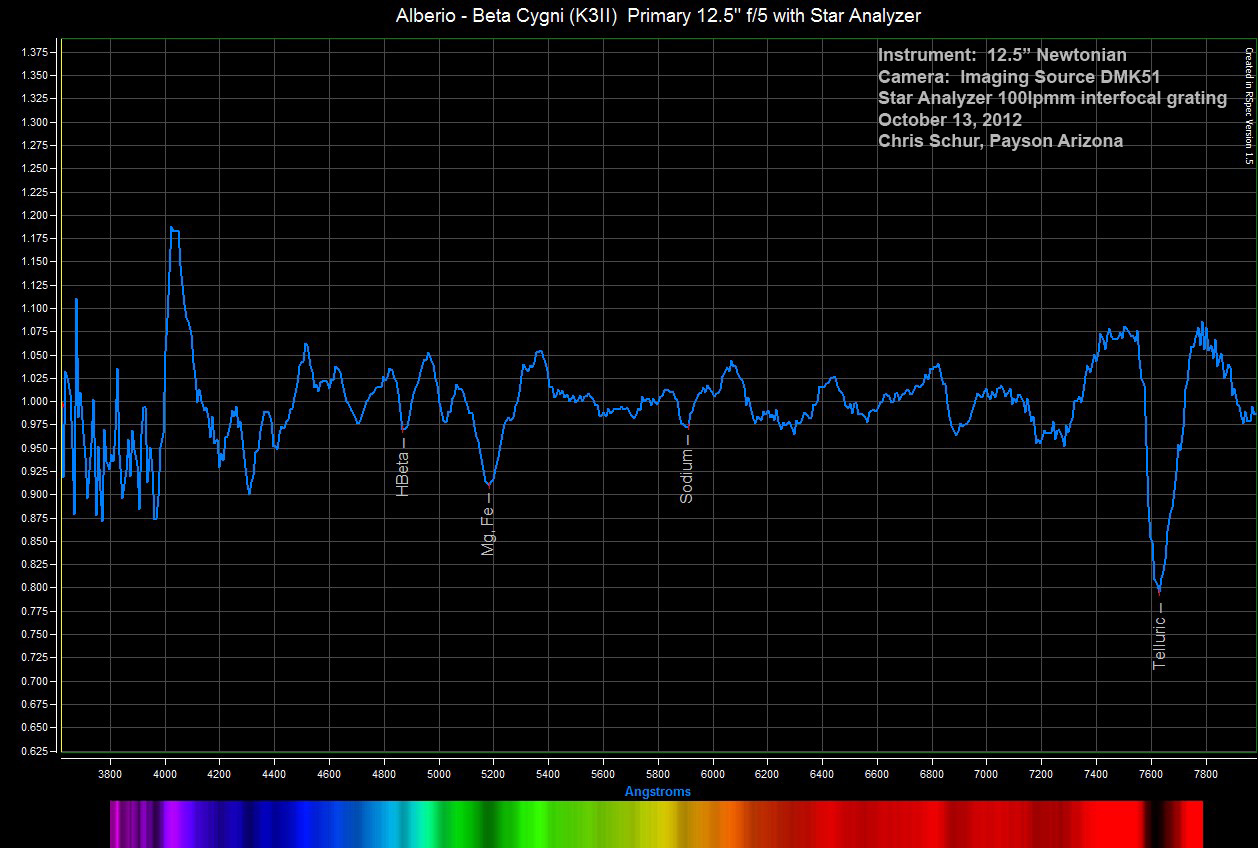This screenshot has height=848, width=1258.
Task: Click the 0.625 y-axis tick label
Action: pos(35,751)
